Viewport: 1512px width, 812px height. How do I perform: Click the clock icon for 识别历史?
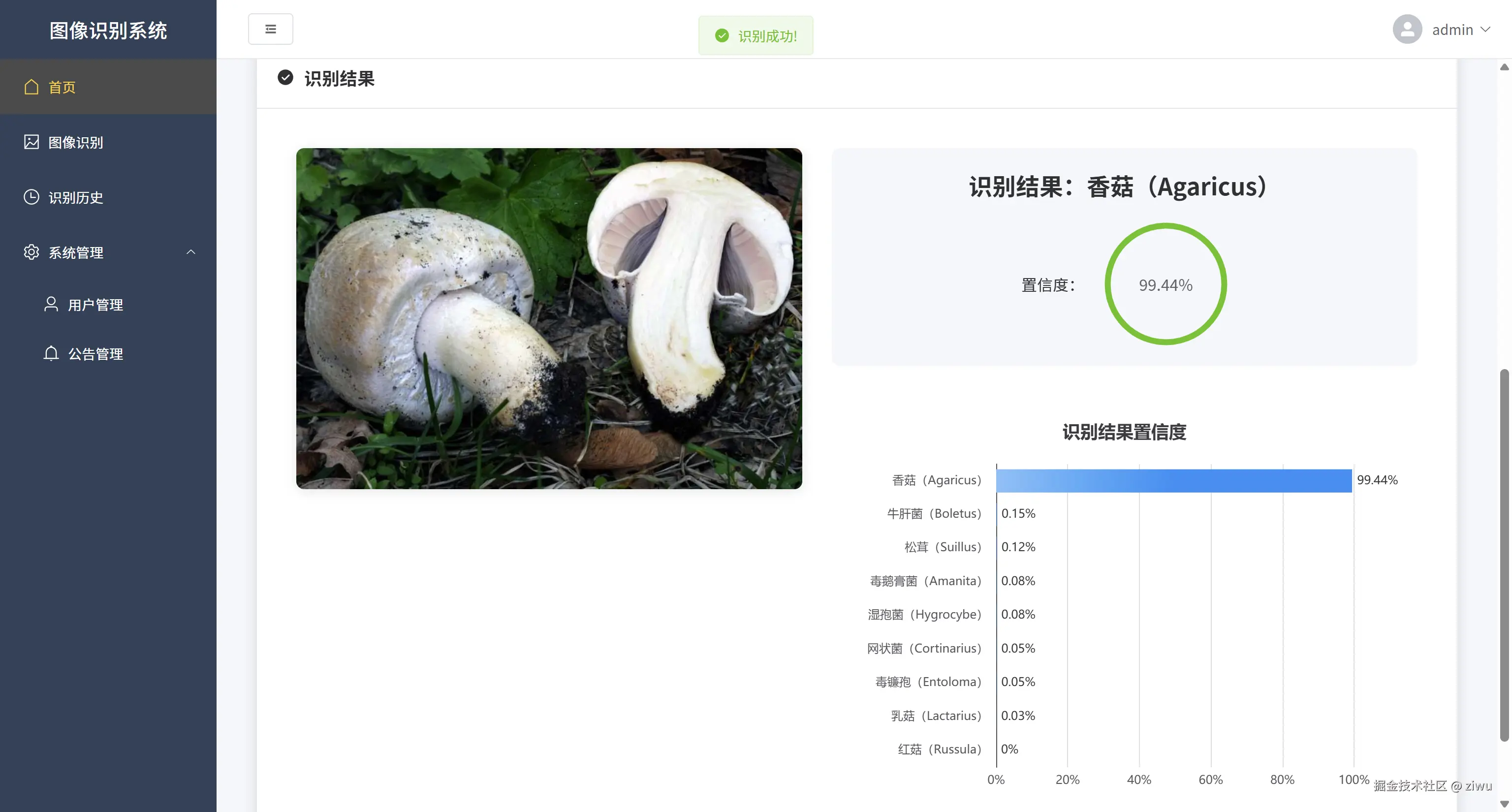coord(31,197)
